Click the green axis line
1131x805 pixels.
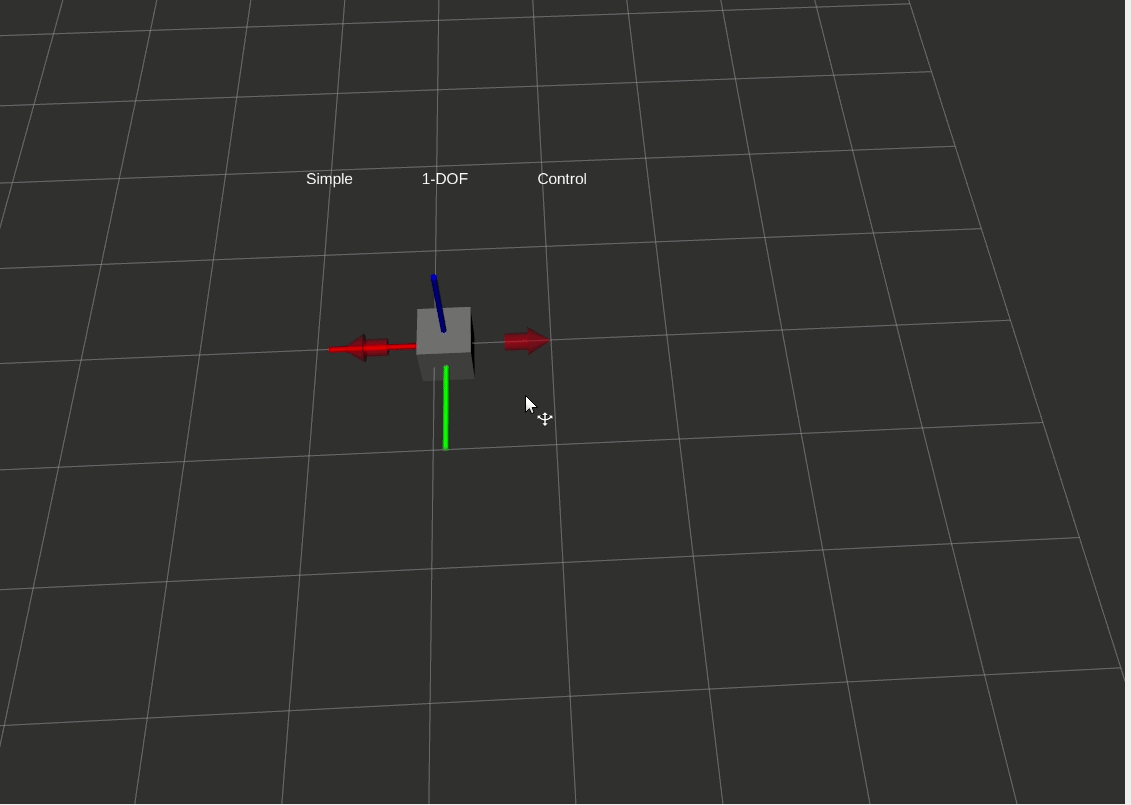446,408
